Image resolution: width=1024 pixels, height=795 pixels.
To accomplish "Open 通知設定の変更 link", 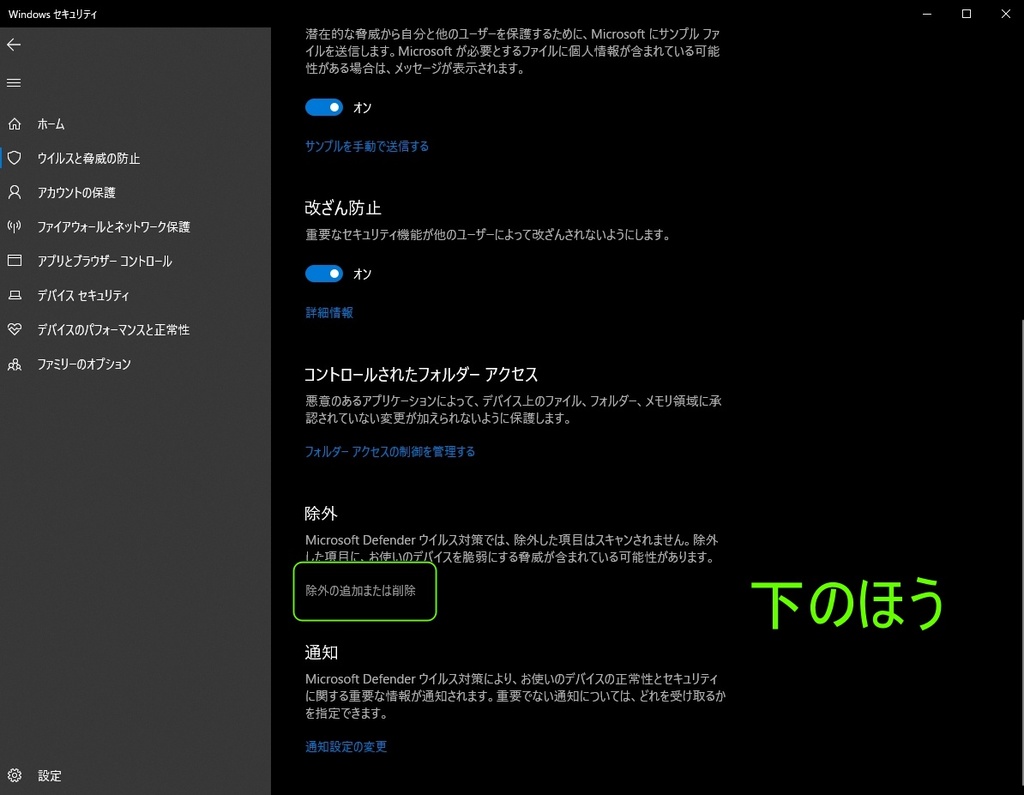I will 346,747.
